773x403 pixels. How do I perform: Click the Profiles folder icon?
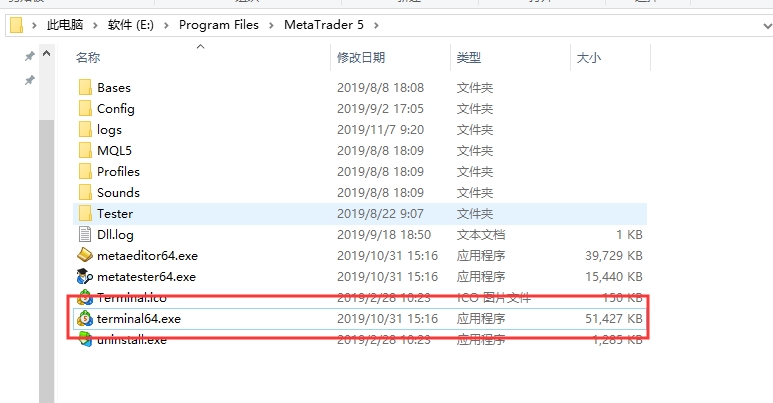coord(85,172)
